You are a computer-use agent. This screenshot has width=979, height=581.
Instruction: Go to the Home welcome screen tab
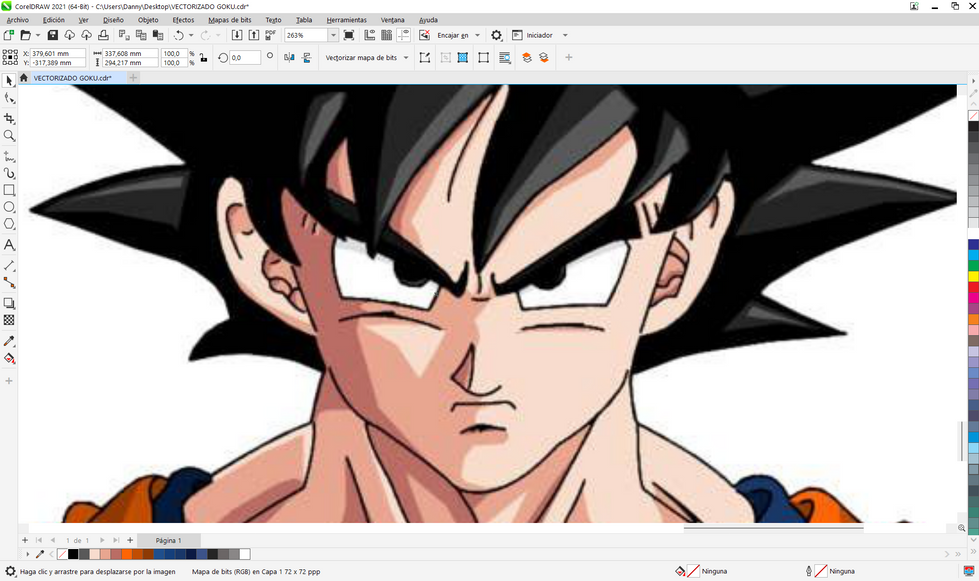pos(24,78)
